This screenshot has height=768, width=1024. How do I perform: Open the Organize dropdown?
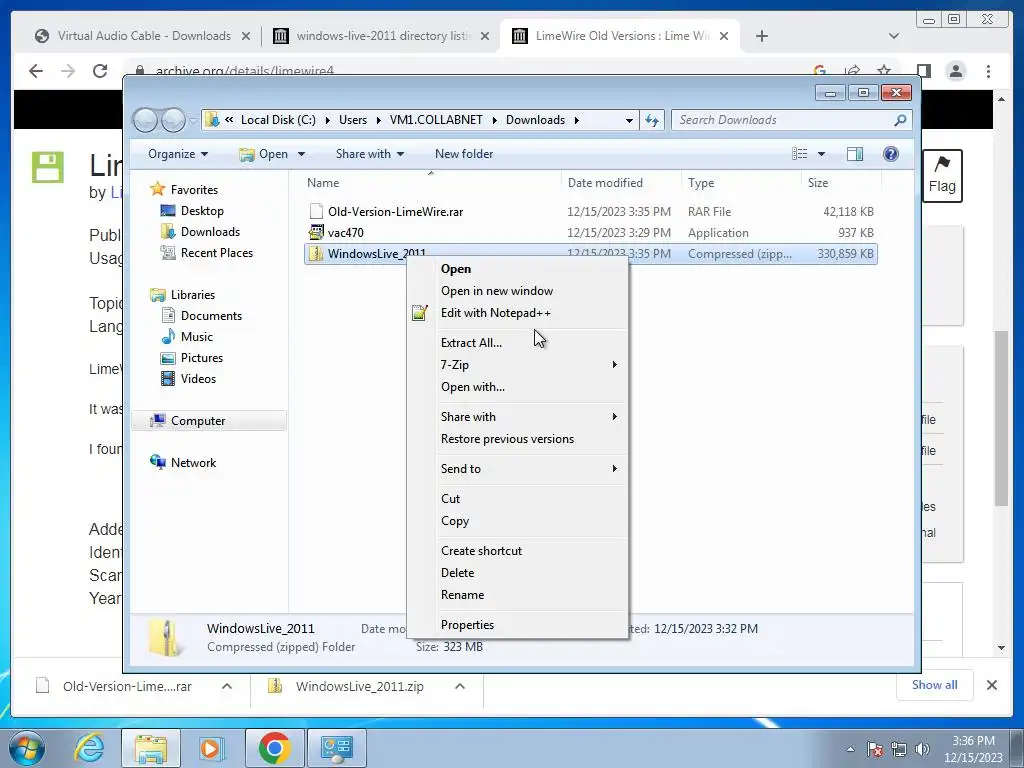coord(178,154)
